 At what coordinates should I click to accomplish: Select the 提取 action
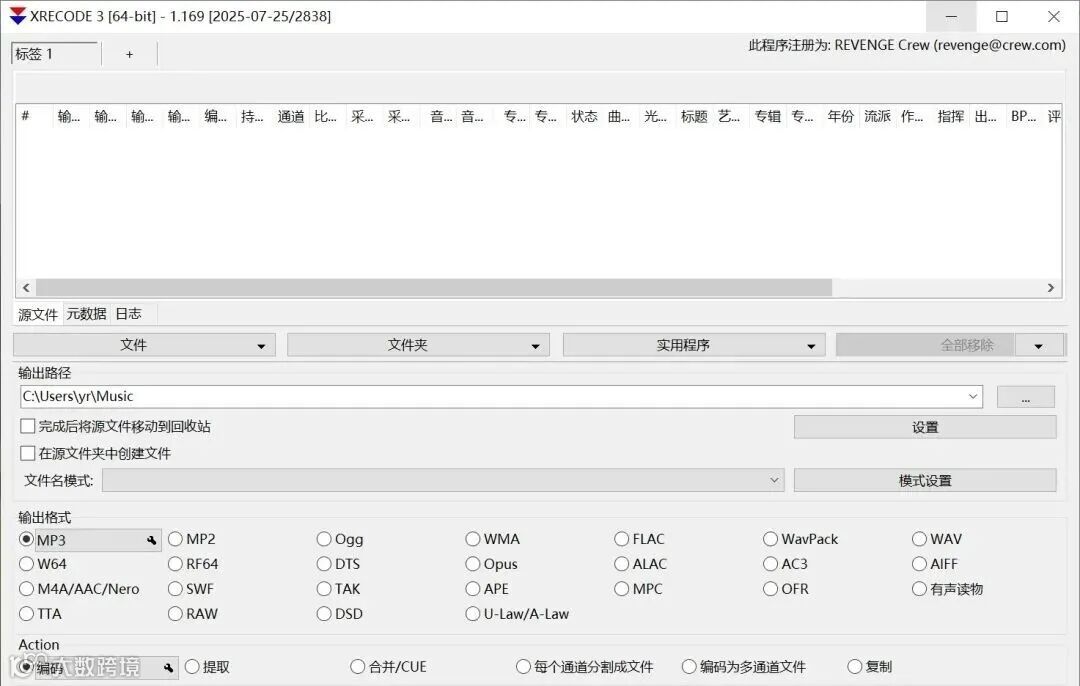coord(192,667)
